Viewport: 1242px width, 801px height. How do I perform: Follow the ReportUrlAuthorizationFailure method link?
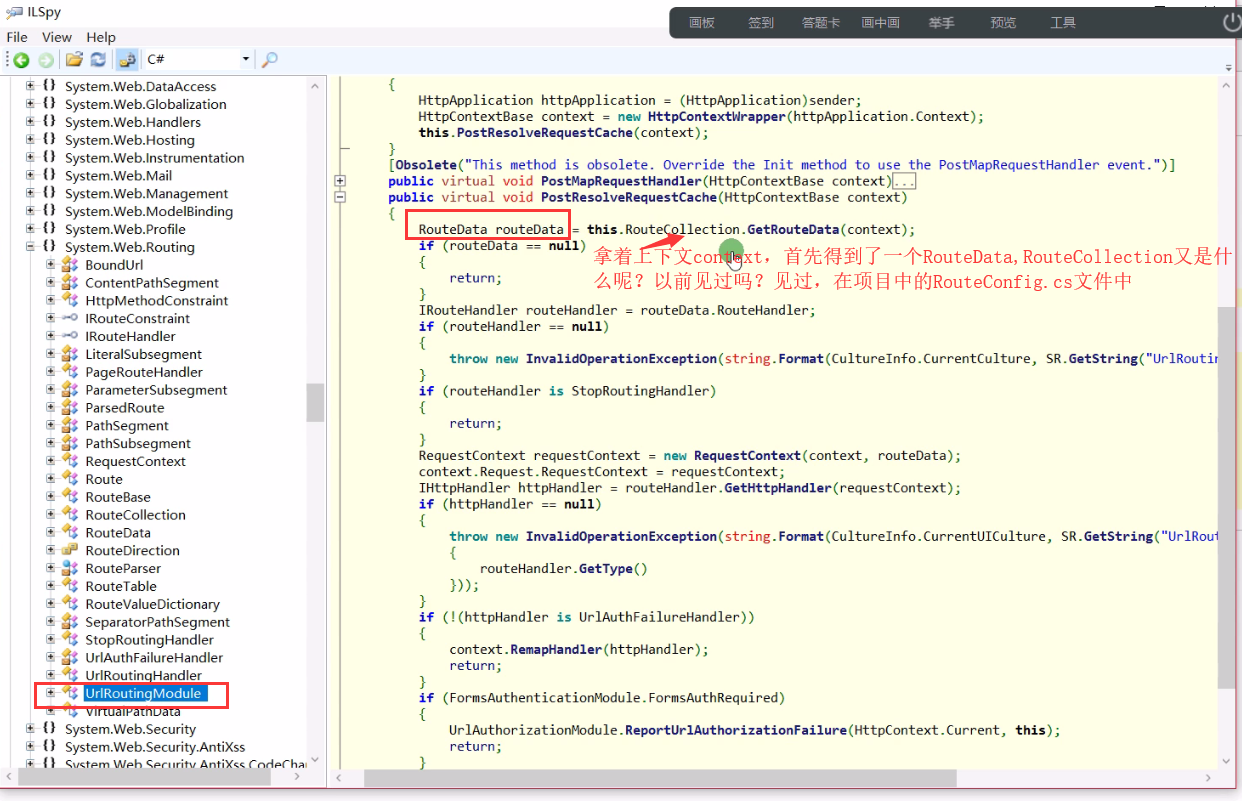click(736, 730)
